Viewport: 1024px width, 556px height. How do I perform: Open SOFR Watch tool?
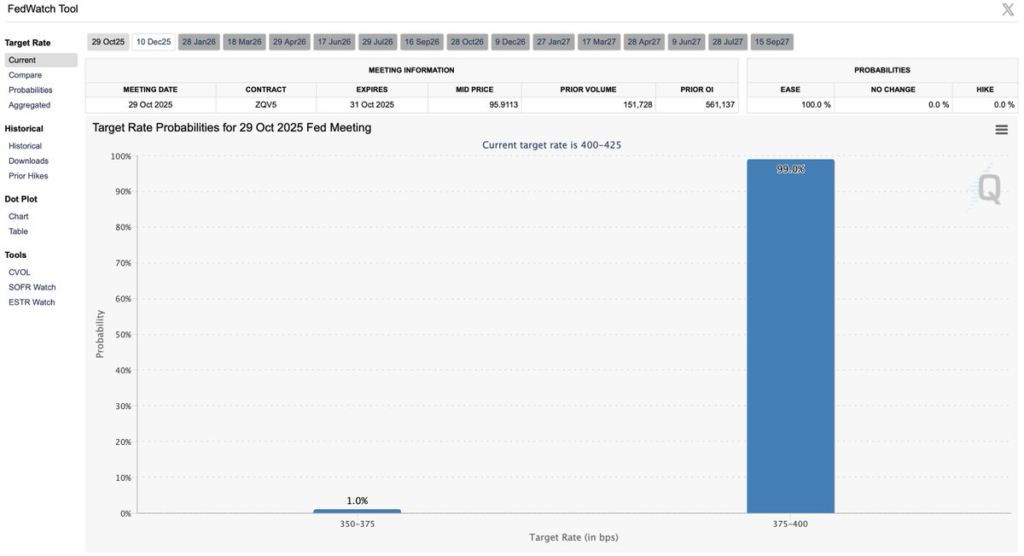[31, 287]
